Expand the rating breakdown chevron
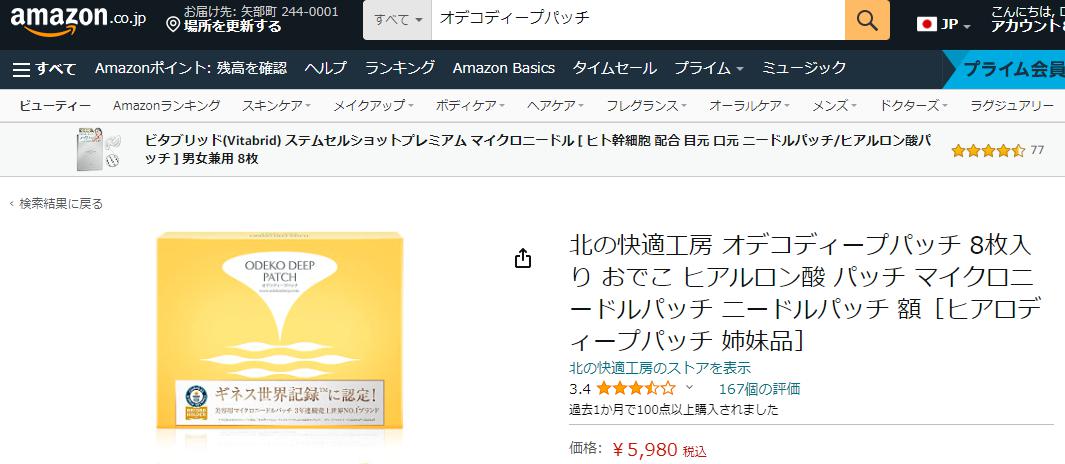This screenshot has height=464, width=1065. (x=689, y=388)
